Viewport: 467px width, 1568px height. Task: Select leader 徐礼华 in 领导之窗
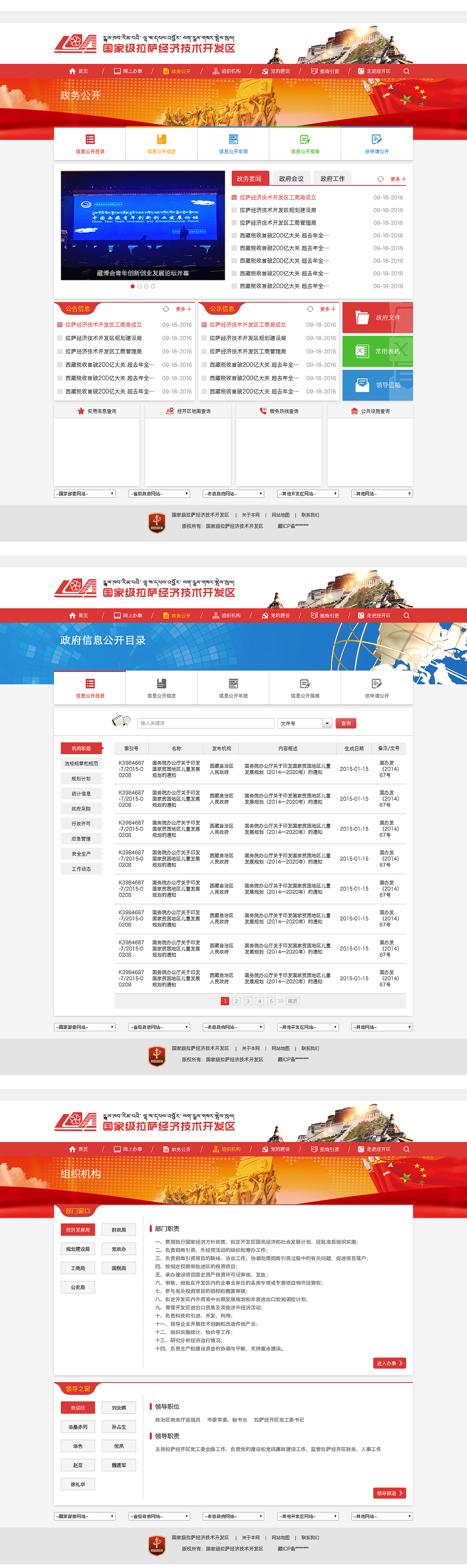click(x=78, y=1484)
